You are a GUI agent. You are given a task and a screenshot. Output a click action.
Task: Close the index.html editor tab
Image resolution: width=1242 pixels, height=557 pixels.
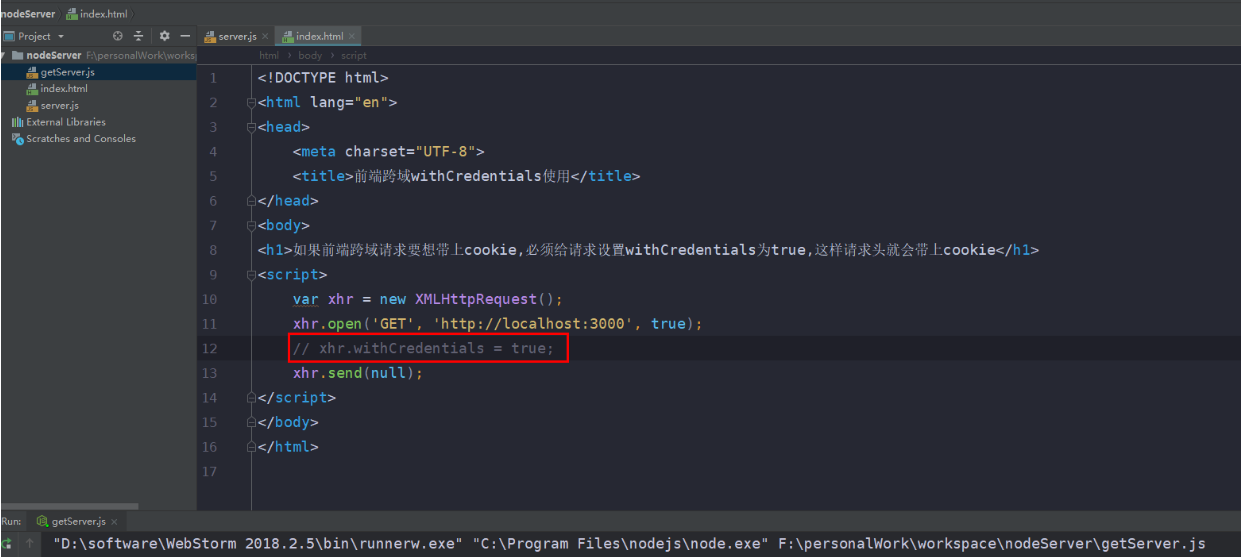pyautogui.click(x=351, y=37)
